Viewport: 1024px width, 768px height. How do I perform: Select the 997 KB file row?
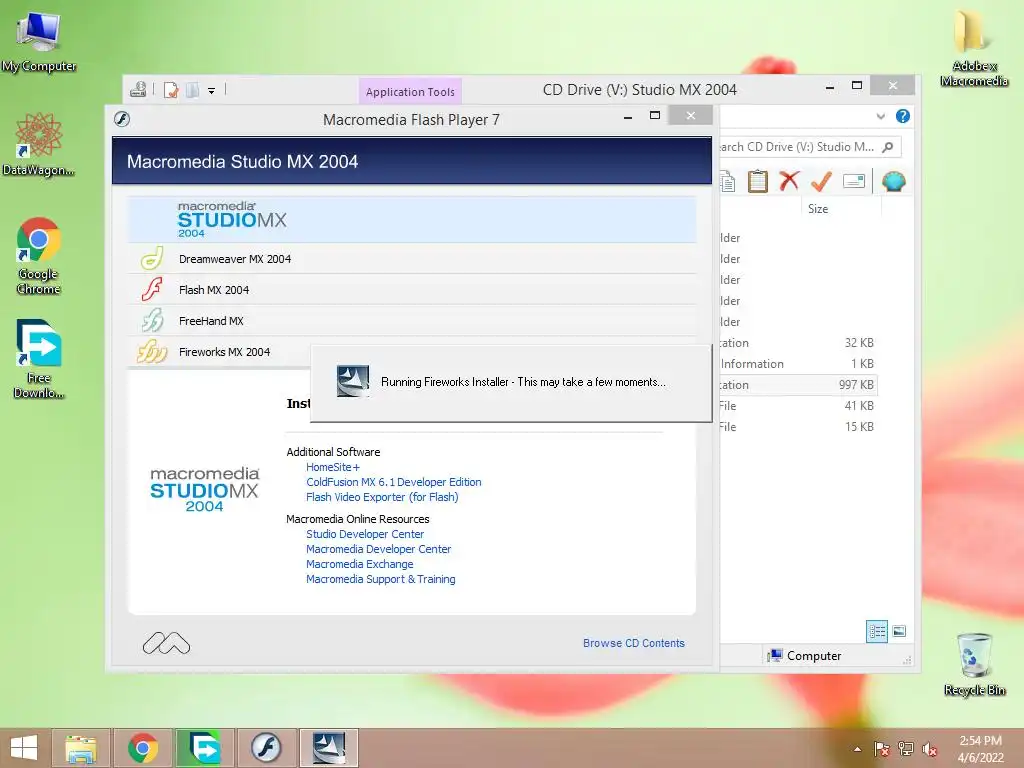pyautogui.click(x=799, y=385)
